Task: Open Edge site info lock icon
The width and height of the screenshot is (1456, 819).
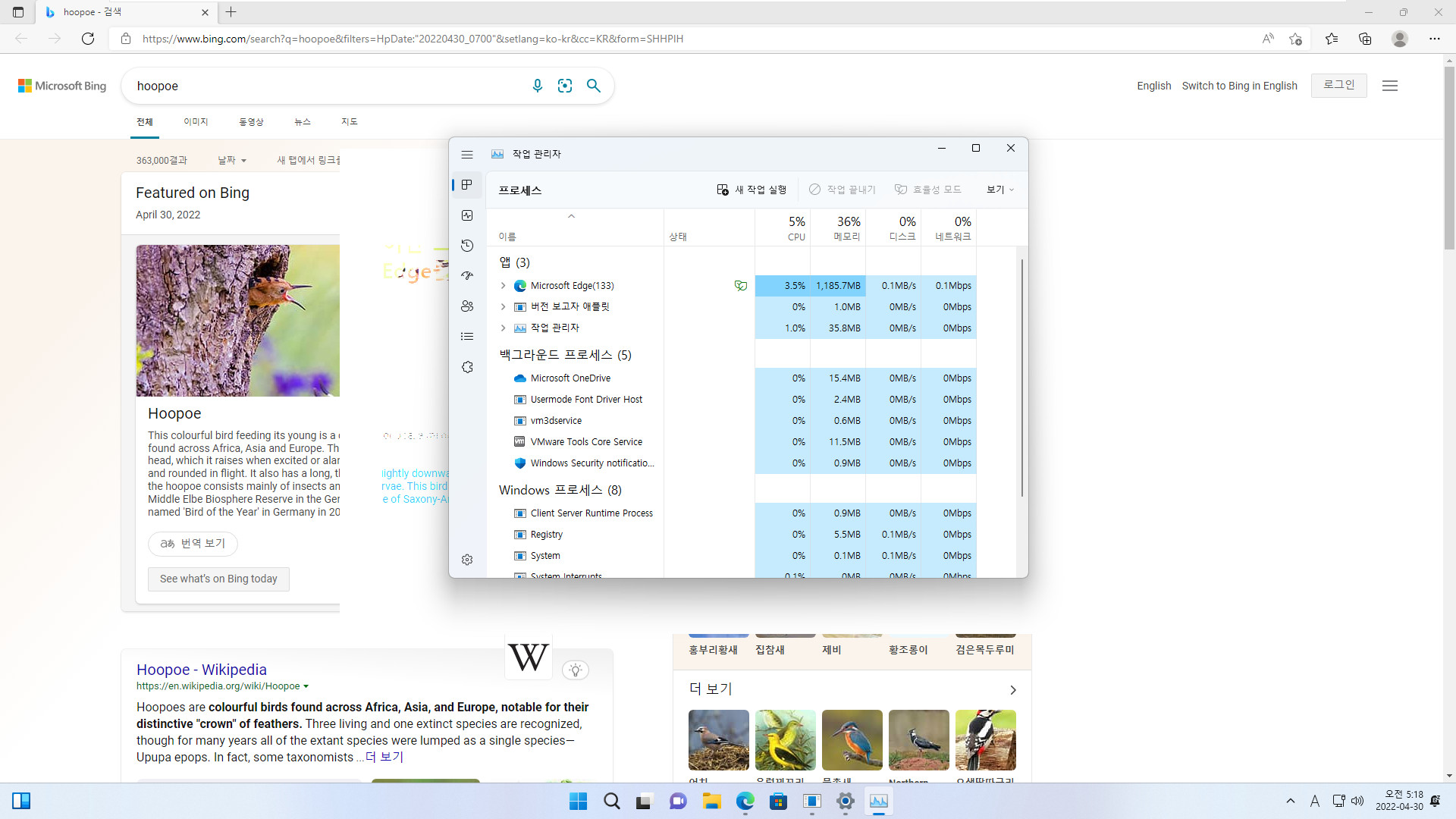Action: (126, 39)
